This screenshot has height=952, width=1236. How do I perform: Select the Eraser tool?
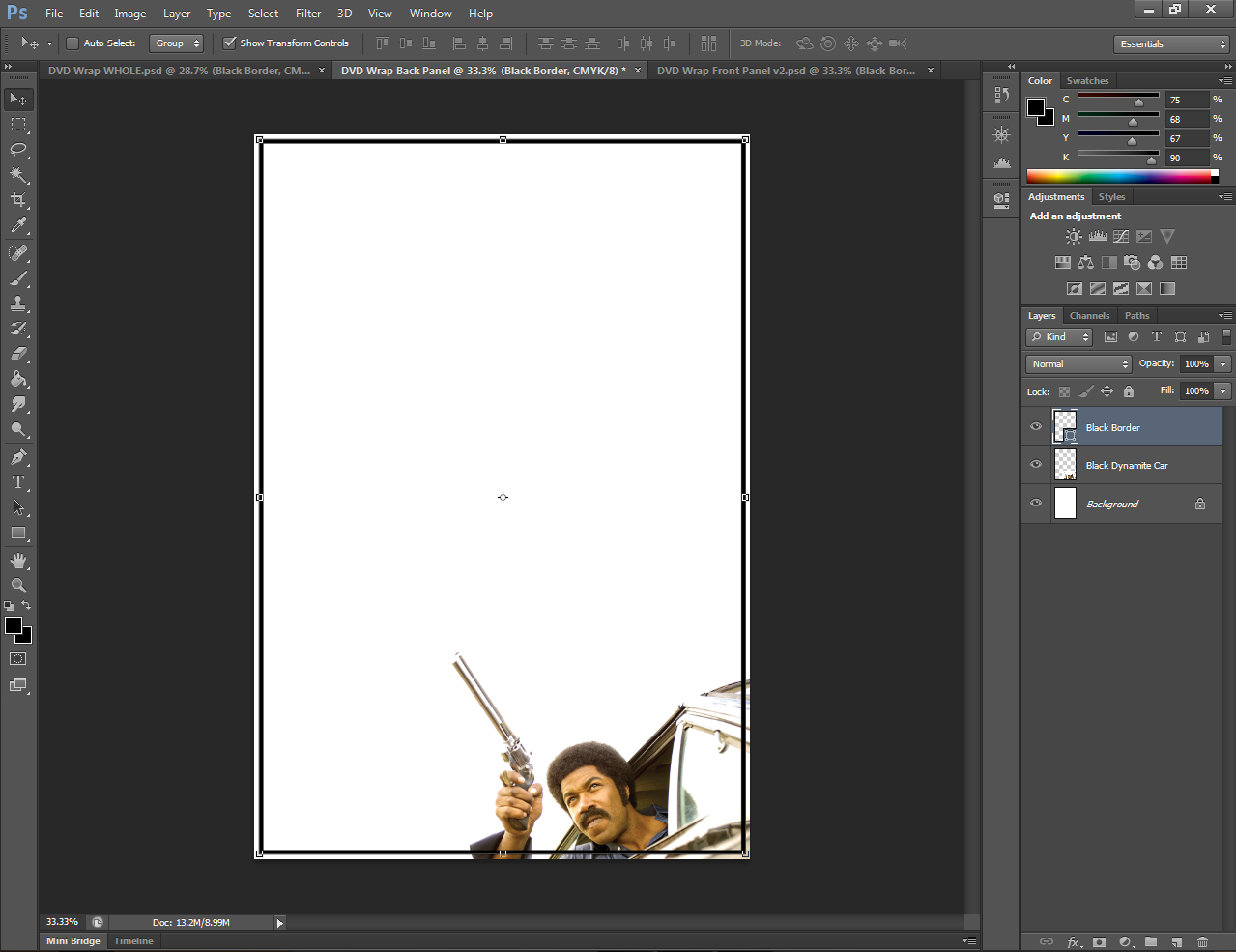click(18, 354)
